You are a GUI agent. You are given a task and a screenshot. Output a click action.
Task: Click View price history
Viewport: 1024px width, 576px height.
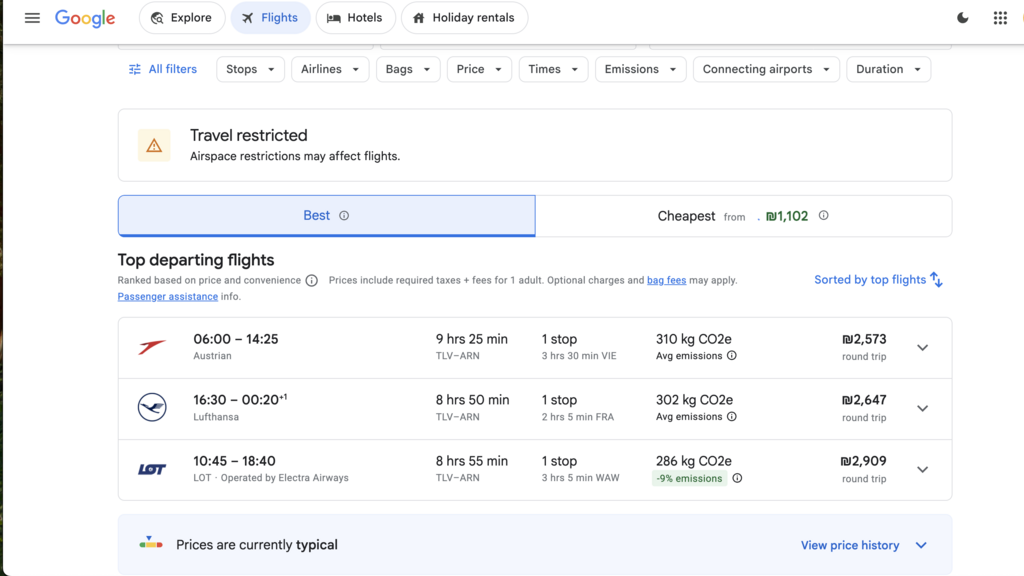pyautogui.click(x=850, y=545)
